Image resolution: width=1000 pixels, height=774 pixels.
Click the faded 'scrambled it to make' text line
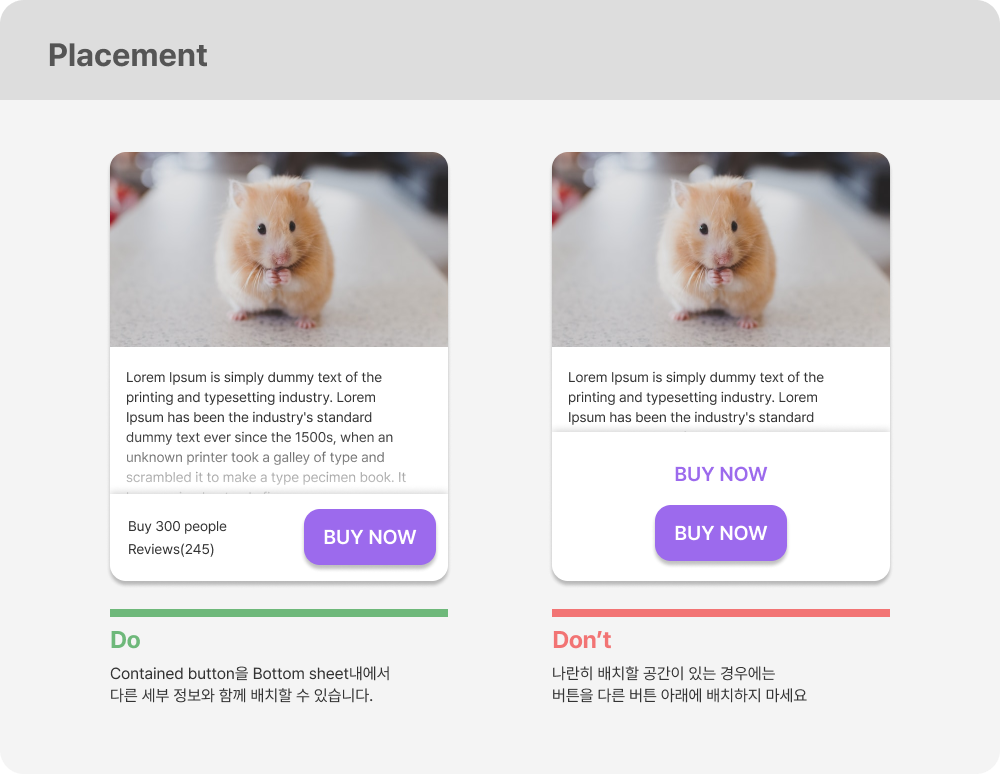coord(266,477)
